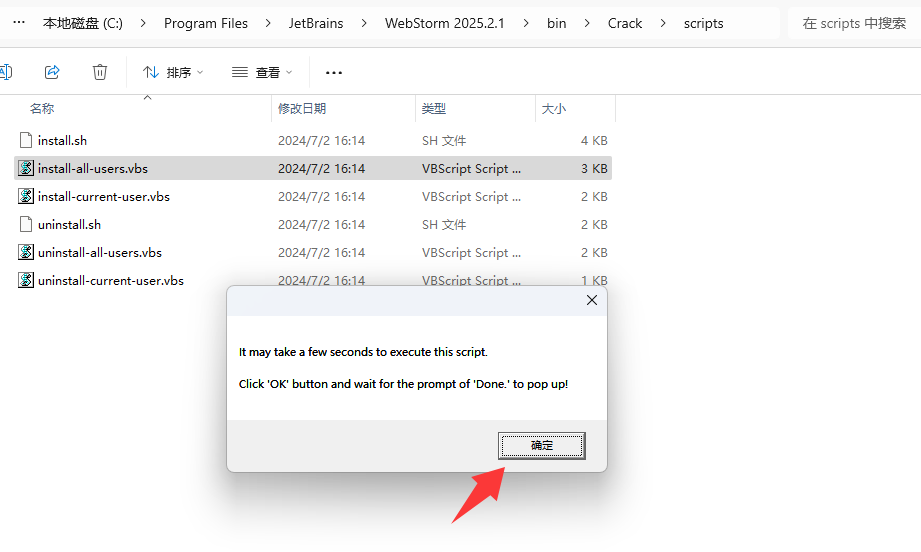Go to WebStorm 2025.2.1 in the breadcrumb
The image size is (921, 552).
[445, 23]
